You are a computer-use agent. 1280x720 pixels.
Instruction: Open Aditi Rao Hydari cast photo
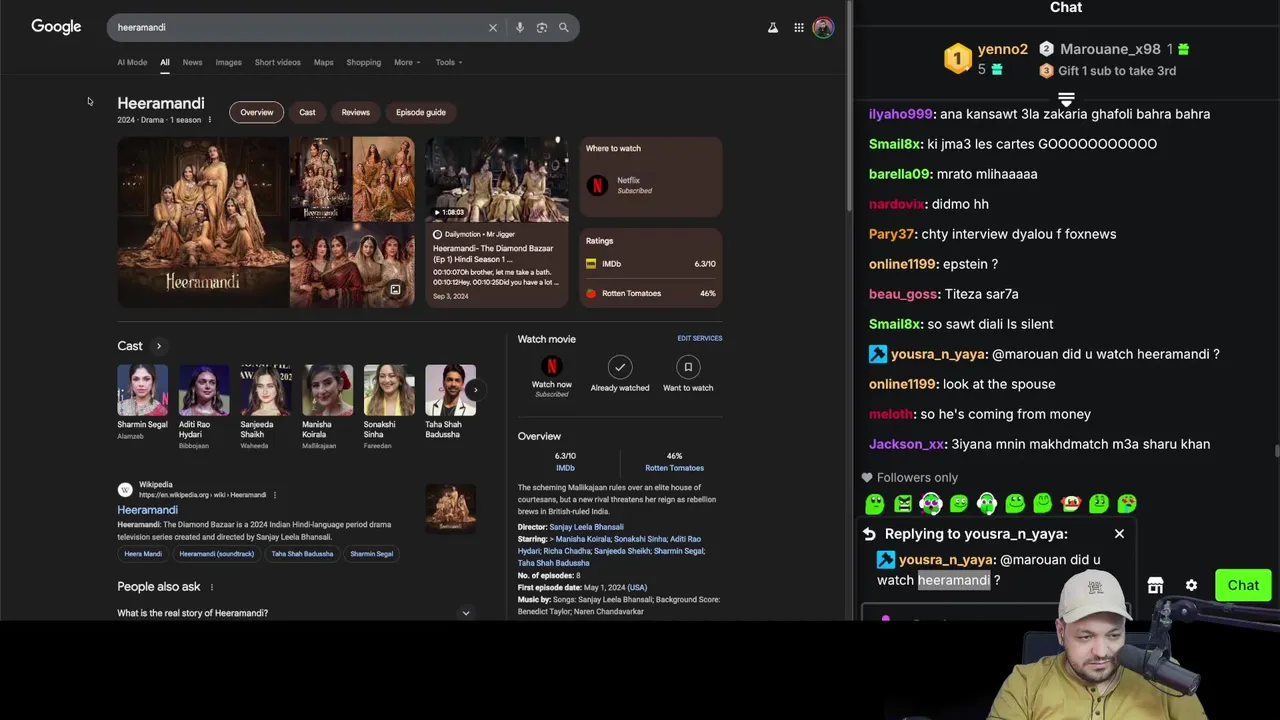pos(204,390)
